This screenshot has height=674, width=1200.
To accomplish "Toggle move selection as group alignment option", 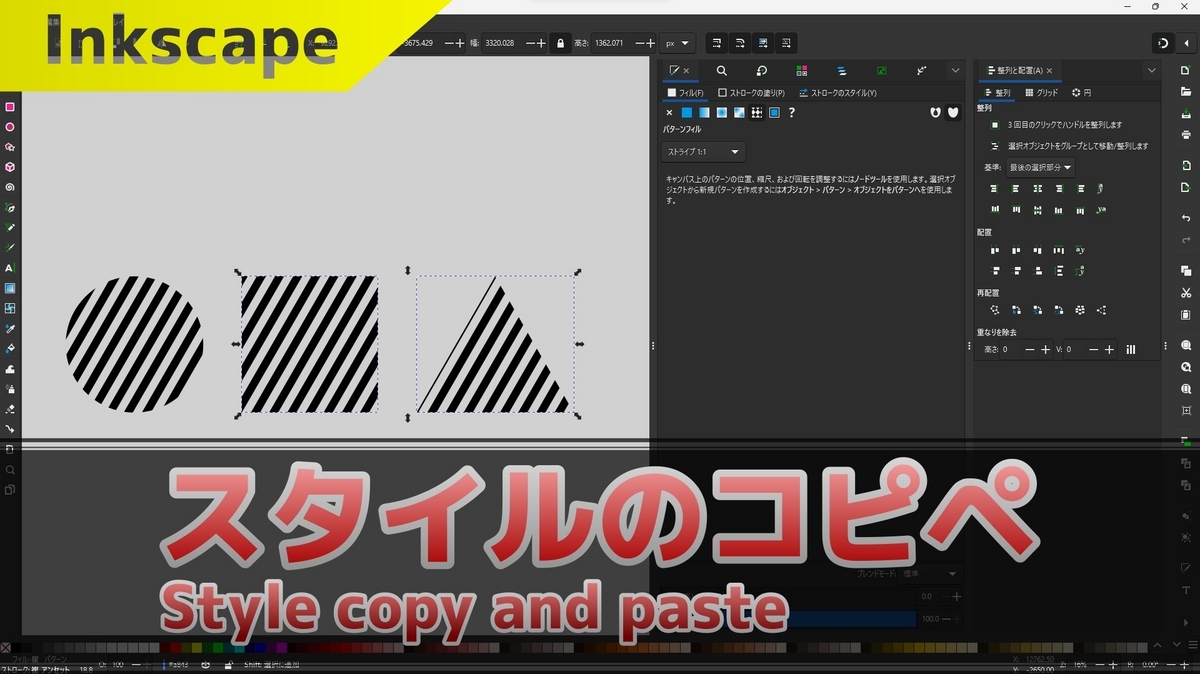I will 994,145.
